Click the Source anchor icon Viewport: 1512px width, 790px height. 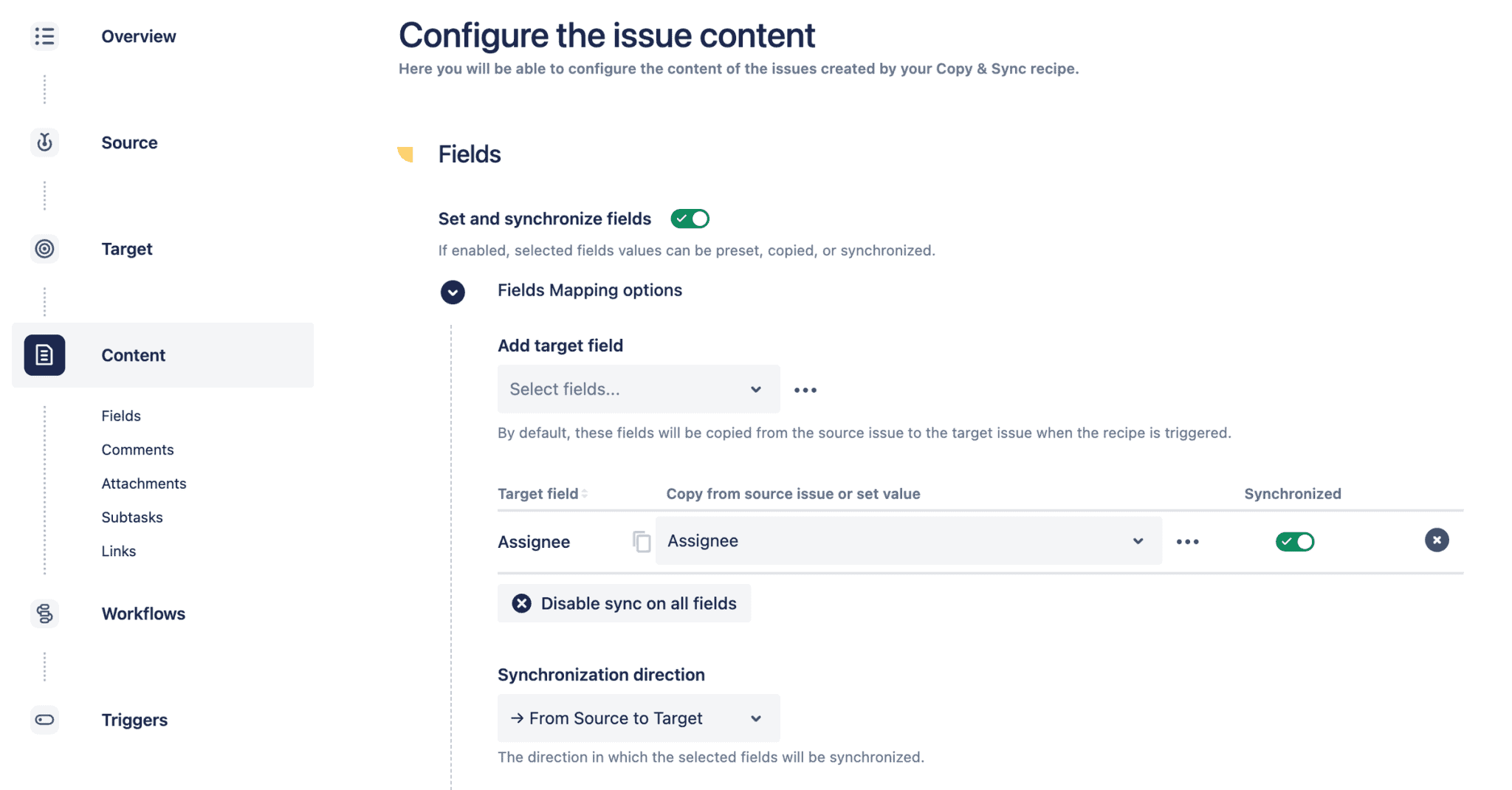pos(44,142)
